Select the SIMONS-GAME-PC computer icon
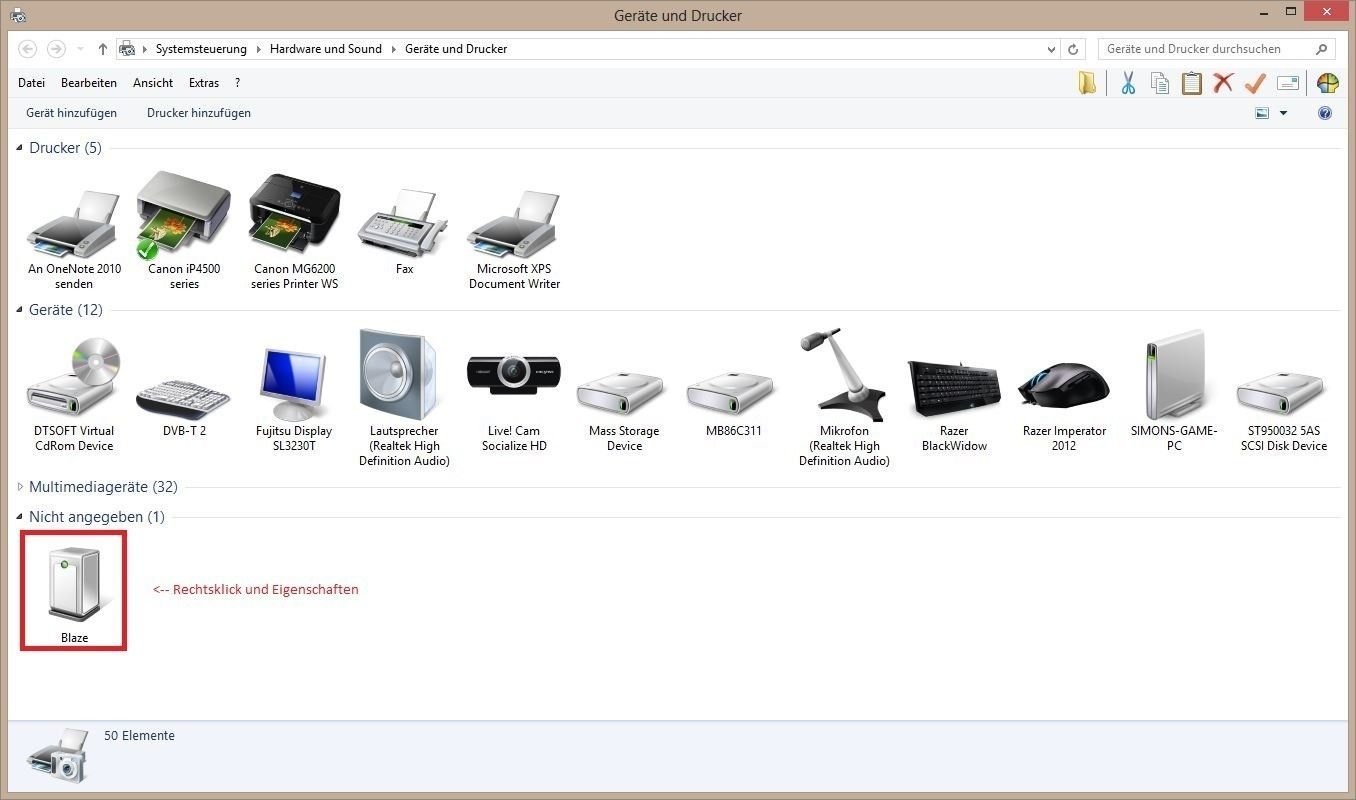The width and height of the screenshot is (1356, 800). pos(1174,391)
